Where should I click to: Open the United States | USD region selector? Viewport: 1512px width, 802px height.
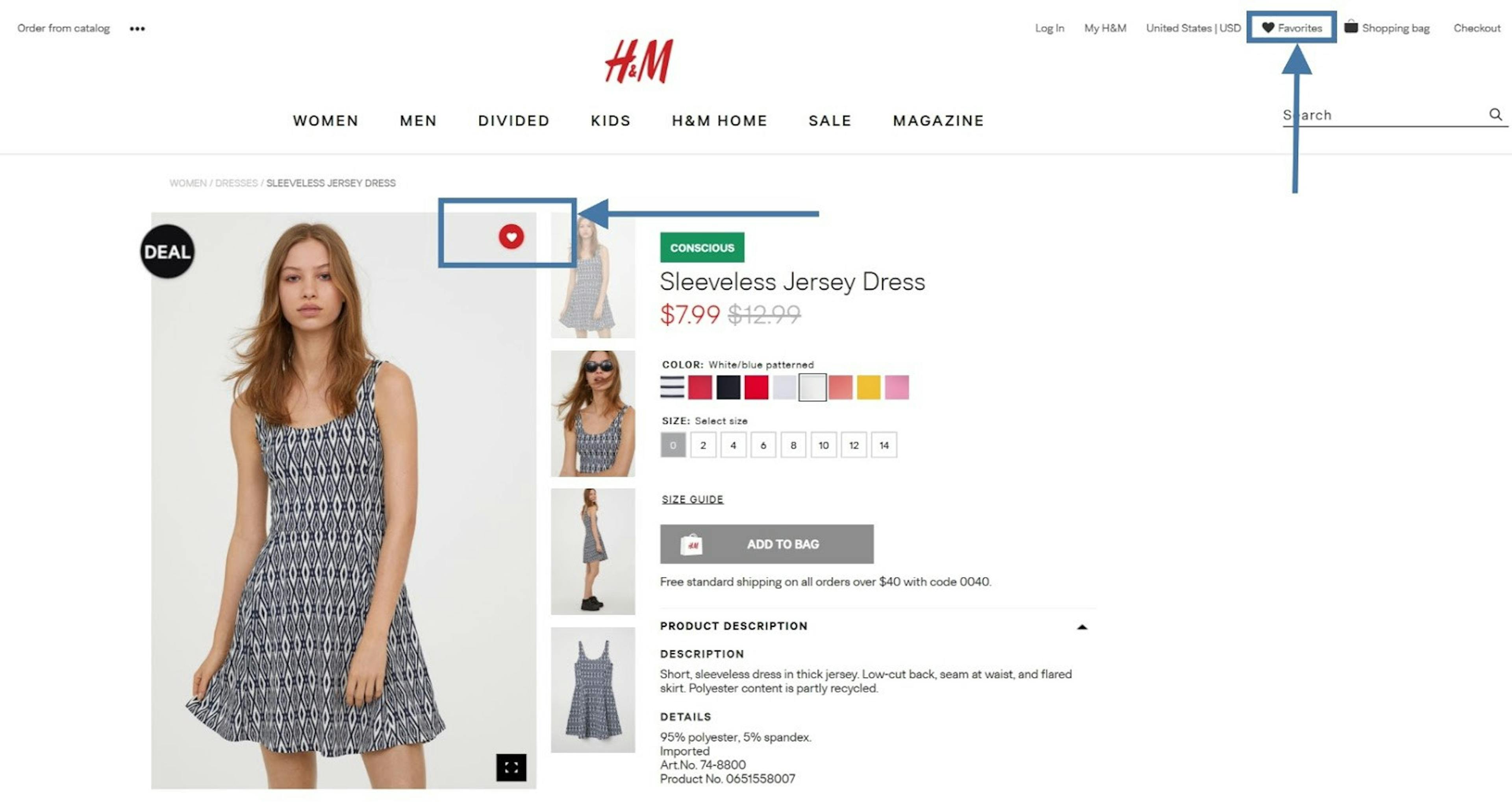coord(1193,28)
